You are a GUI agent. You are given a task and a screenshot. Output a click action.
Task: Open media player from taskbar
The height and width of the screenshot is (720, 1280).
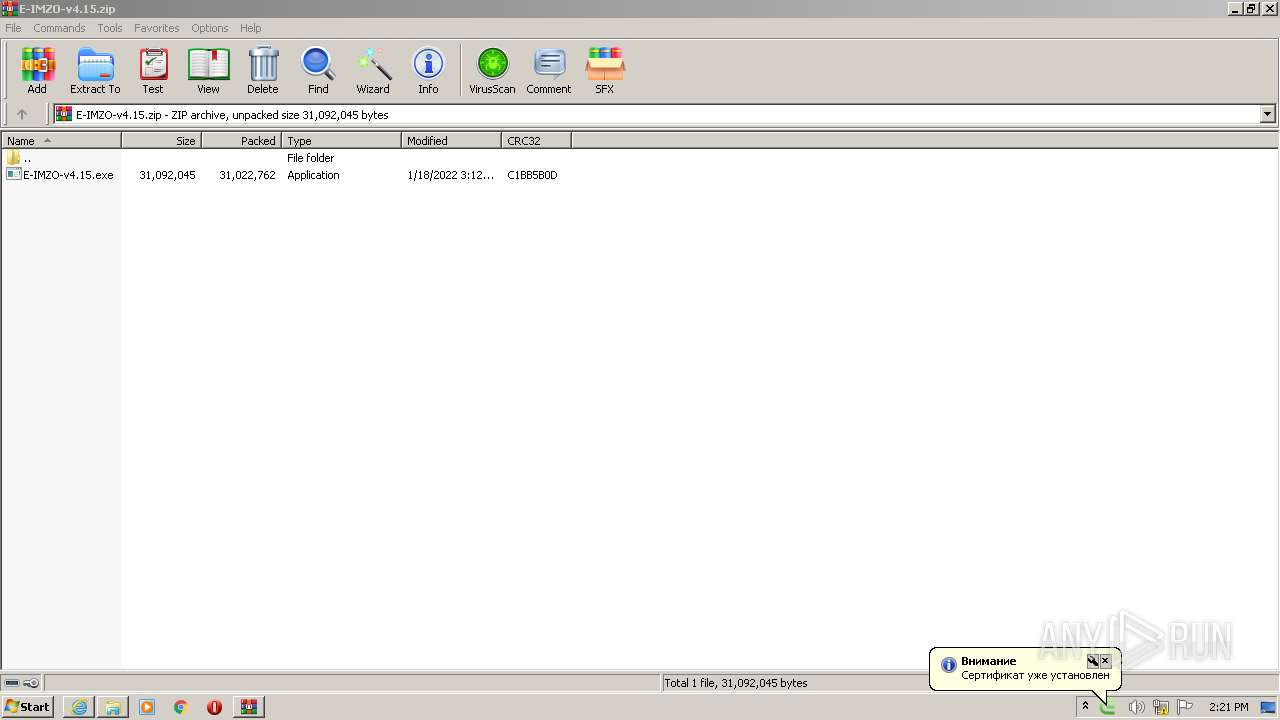click(x=147, y=707)
